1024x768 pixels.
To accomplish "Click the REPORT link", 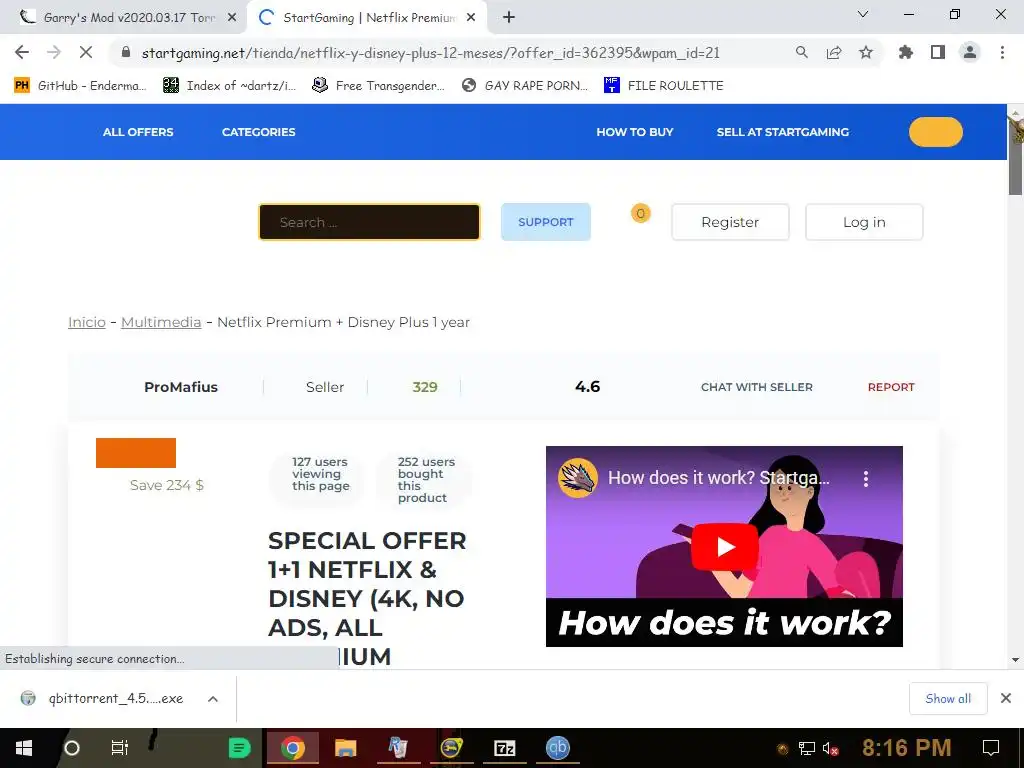I will point(891,387).
